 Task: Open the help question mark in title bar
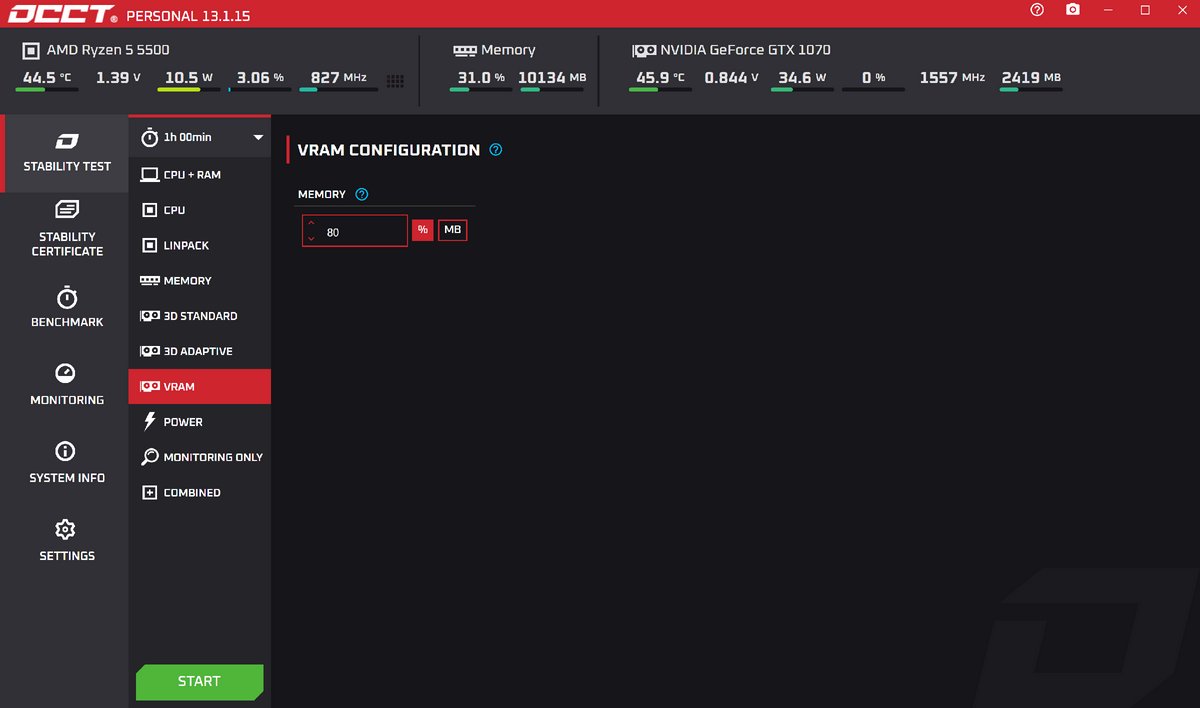pyautogui.click(x=1037, y=10)
